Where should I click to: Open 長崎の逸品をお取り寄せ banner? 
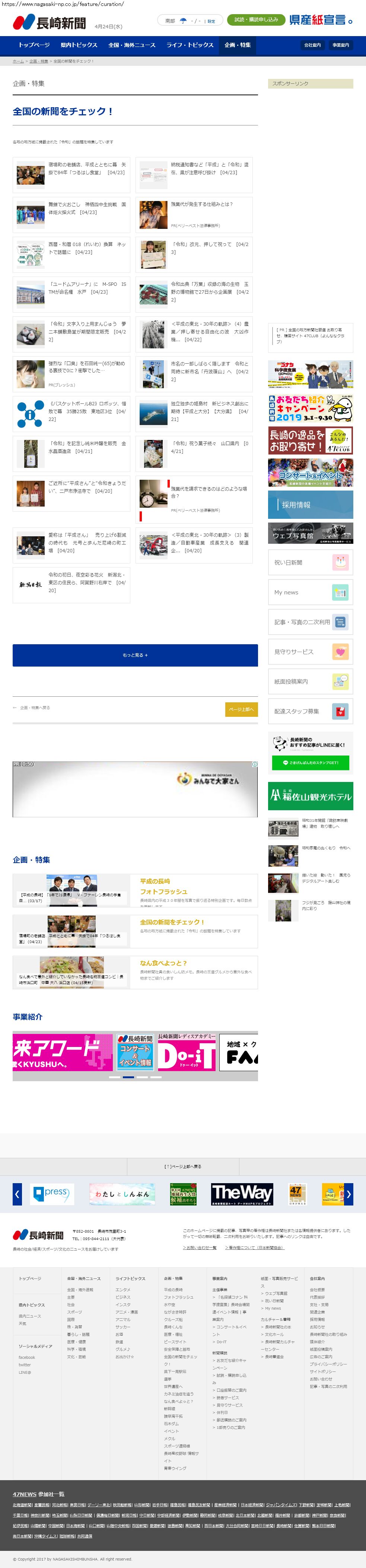pos(311,441)
